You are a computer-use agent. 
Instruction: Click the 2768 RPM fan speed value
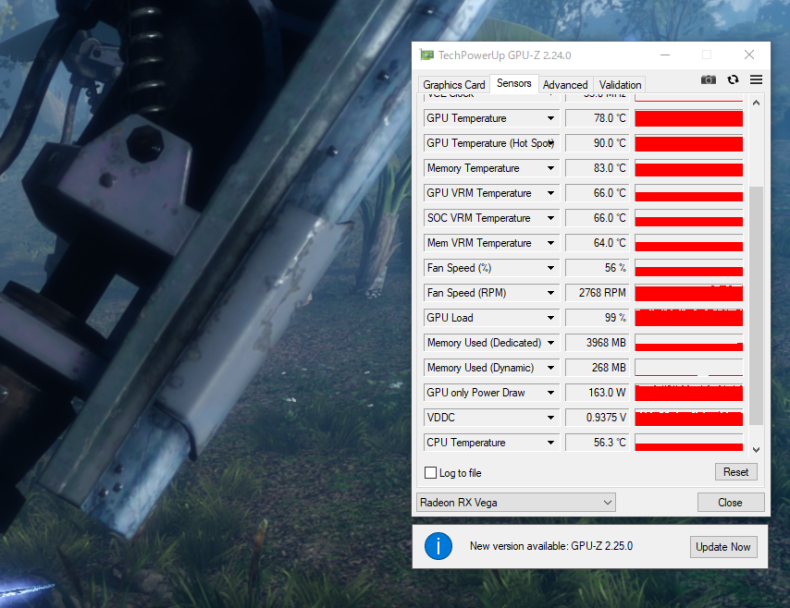point(597,293)
